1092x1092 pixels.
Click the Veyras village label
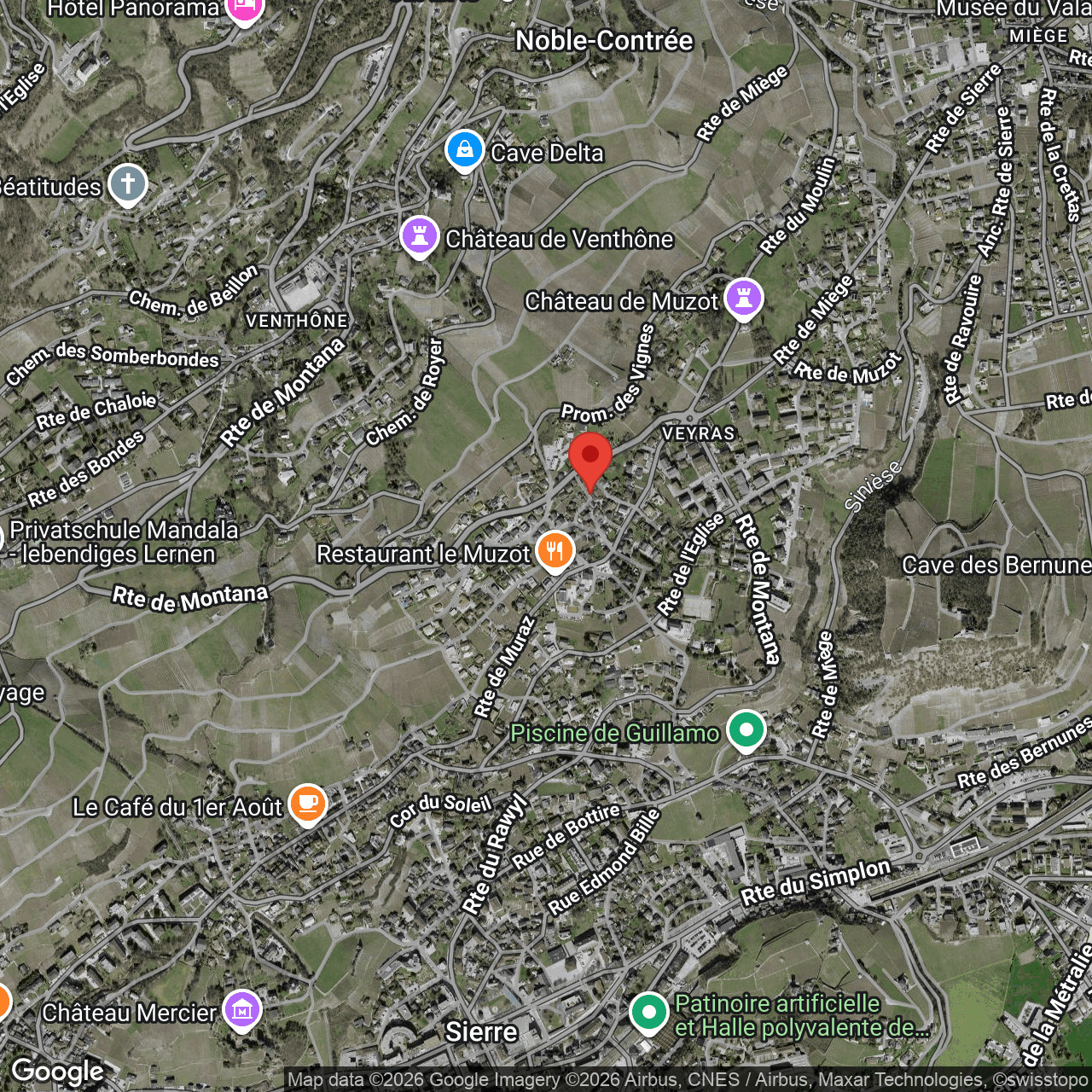point(698,433)
